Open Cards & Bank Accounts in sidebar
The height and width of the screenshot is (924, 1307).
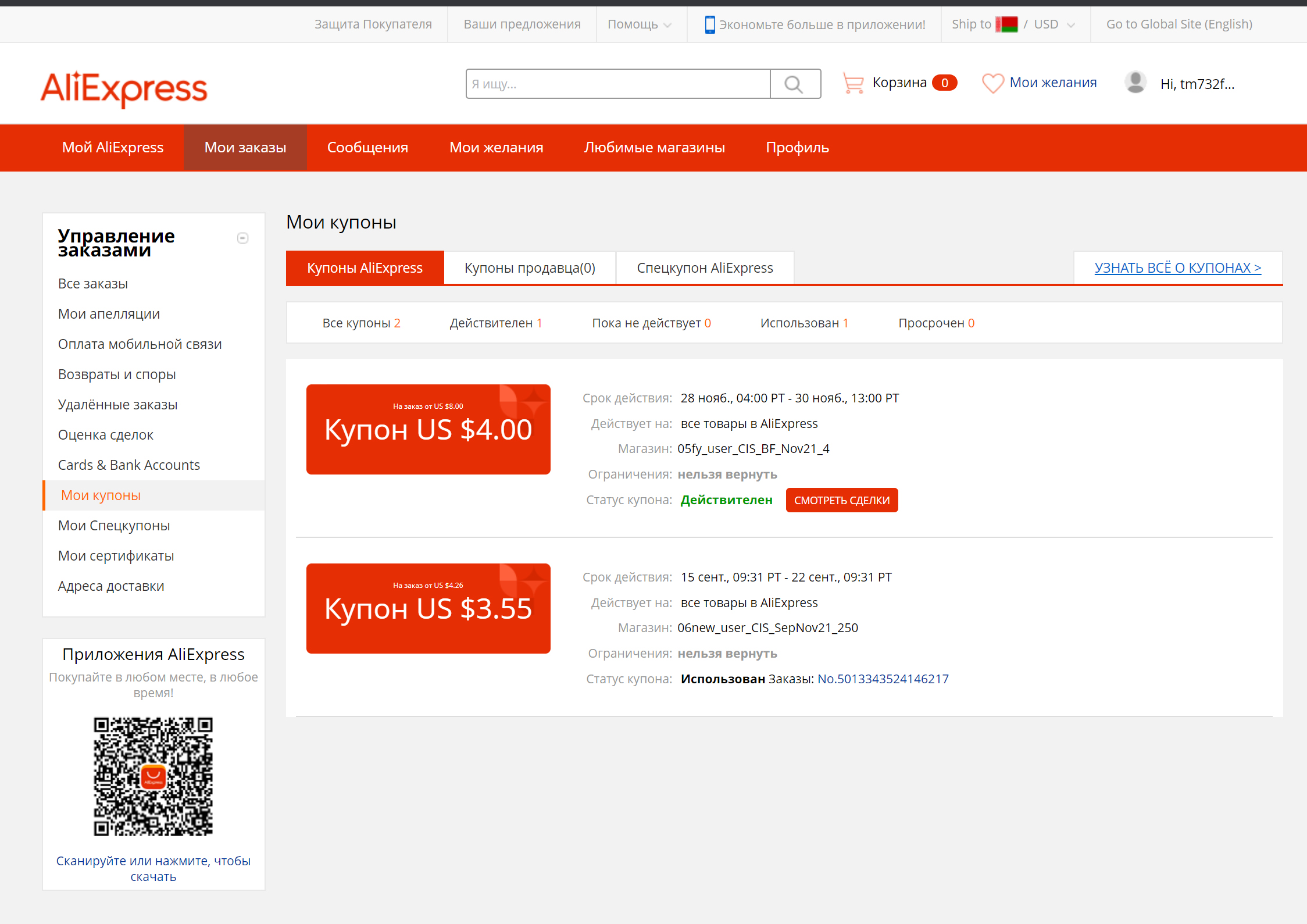[x=129, y=465]
